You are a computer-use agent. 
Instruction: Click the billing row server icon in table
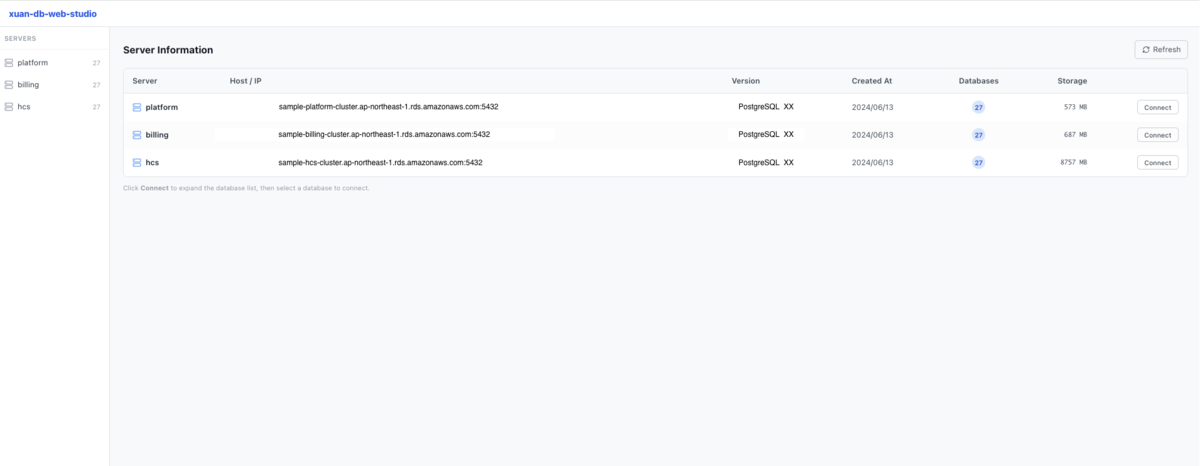pyautogui.click(x=137, y=135)
